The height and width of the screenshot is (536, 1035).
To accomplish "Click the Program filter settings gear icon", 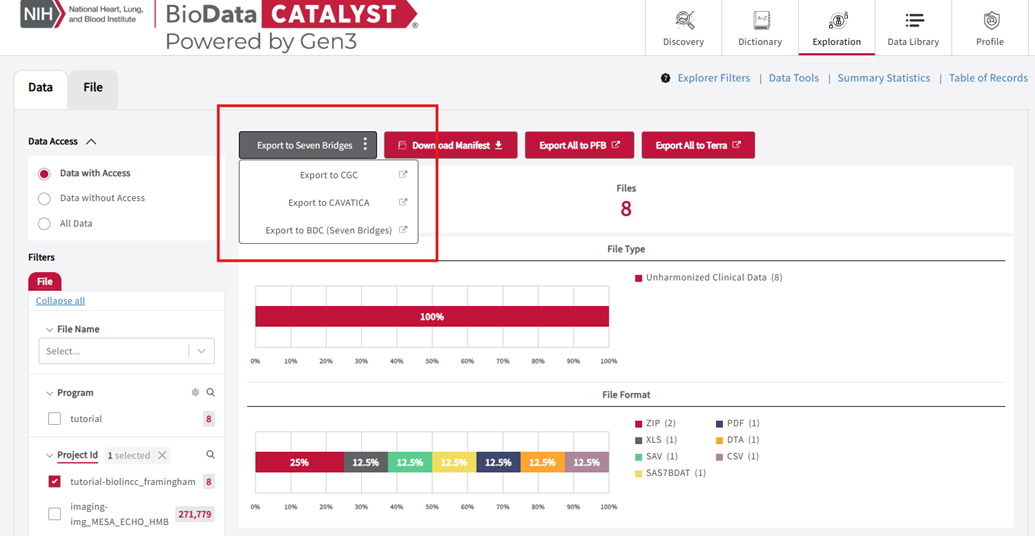I will click(x=195, y=392).
